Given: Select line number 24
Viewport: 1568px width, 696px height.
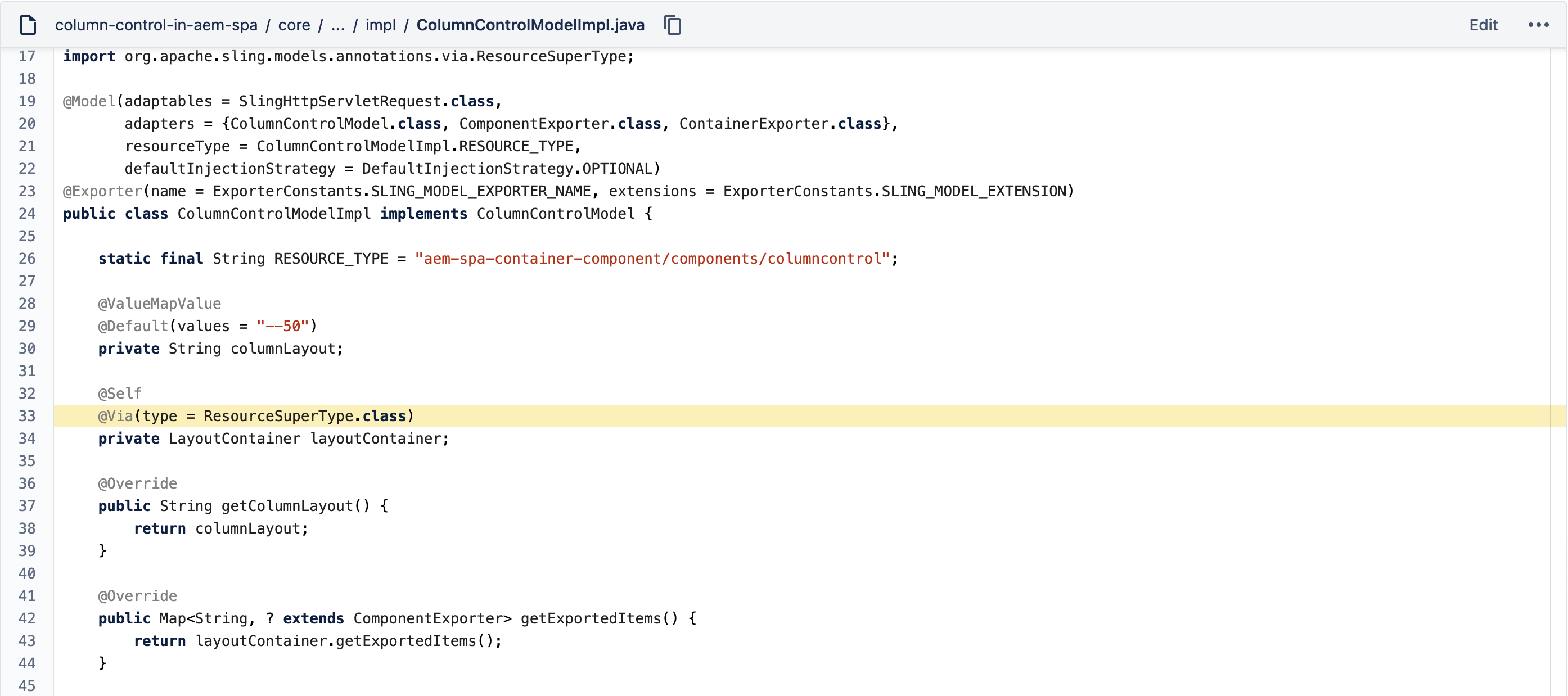Looking at the screenshot, I should coord(28,214).
